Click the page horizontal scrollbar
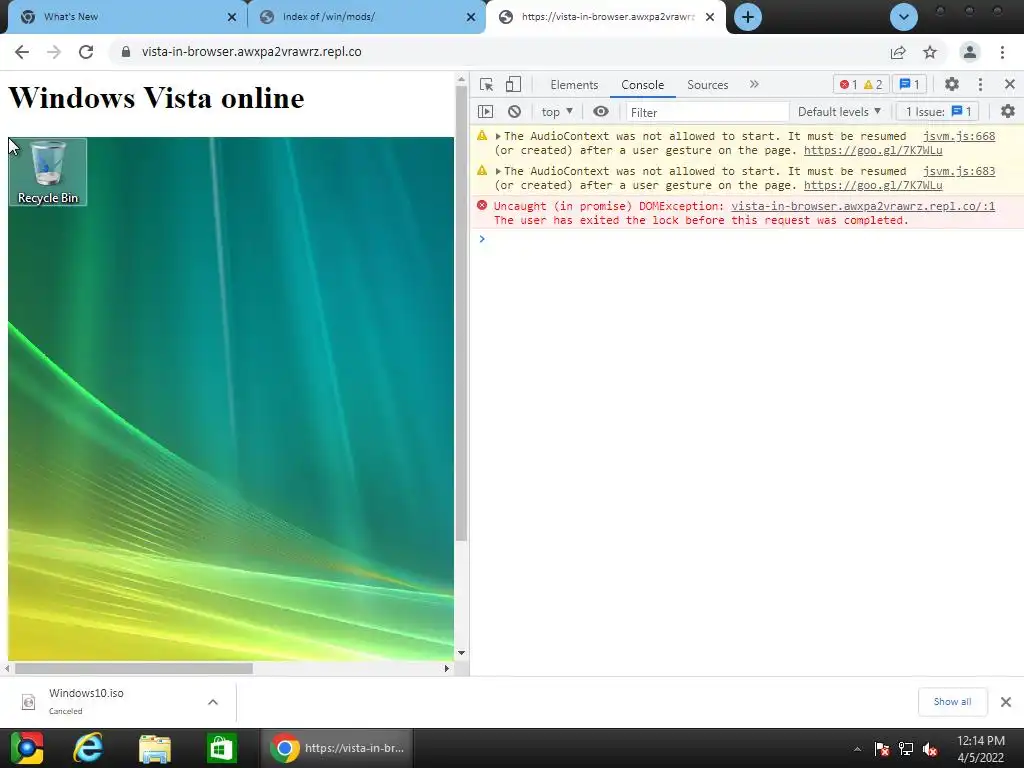 [134, 668]
